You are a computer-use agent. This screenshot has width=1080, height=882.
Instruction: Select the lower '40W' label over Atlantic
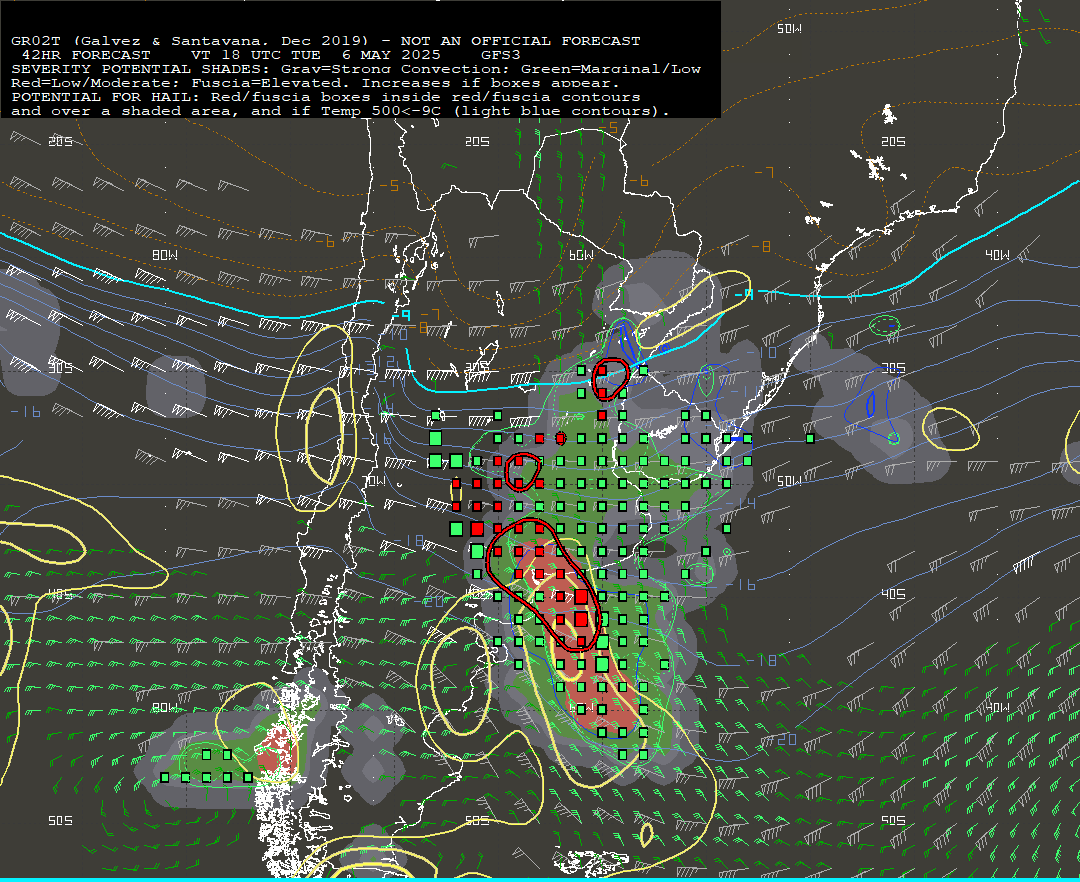(x=997, y=707)
